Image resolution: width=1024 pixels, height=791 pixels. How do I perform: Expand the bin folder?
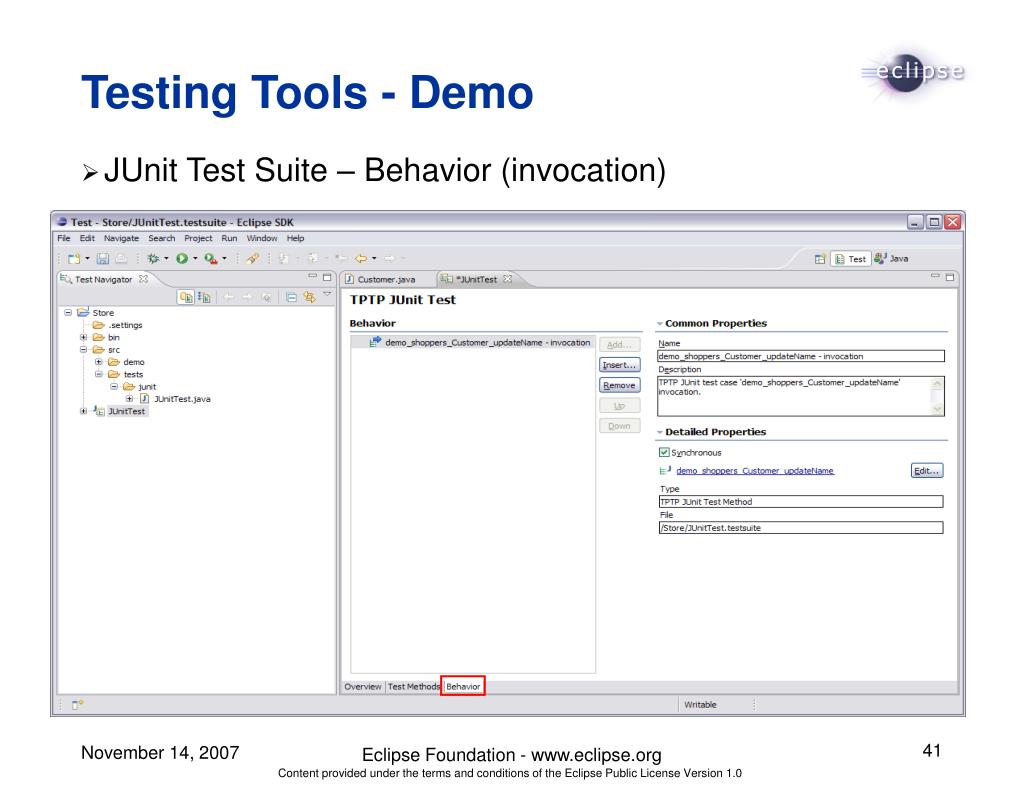[x=84, y=337]
